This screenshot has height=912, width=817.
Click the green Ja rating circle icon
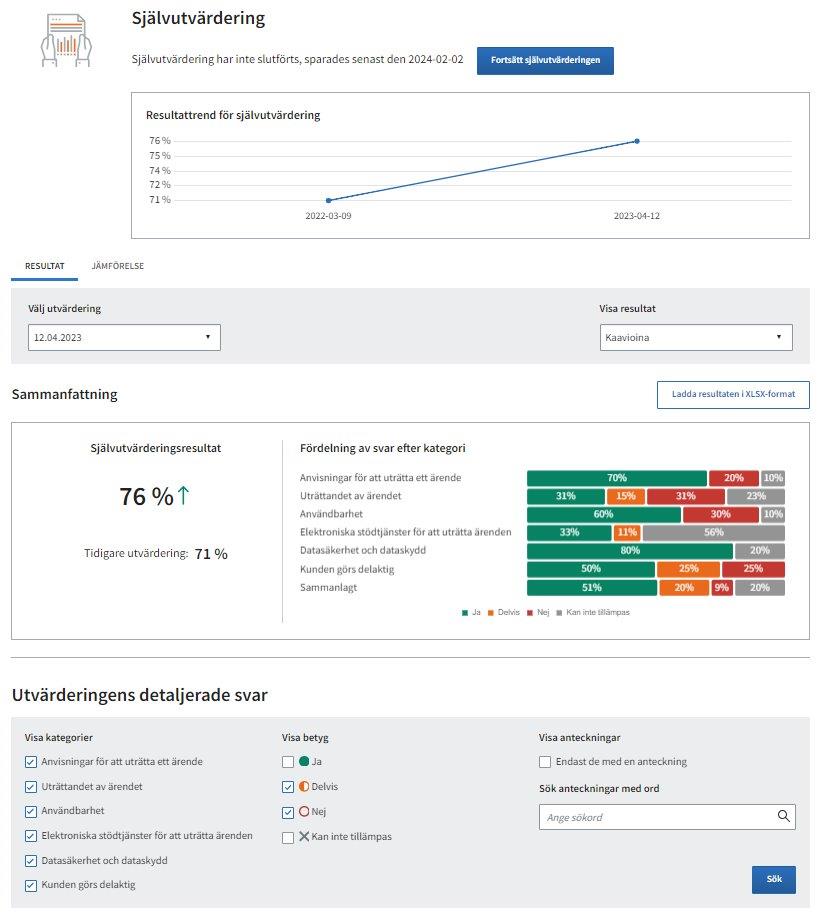[x=304, y=762]
